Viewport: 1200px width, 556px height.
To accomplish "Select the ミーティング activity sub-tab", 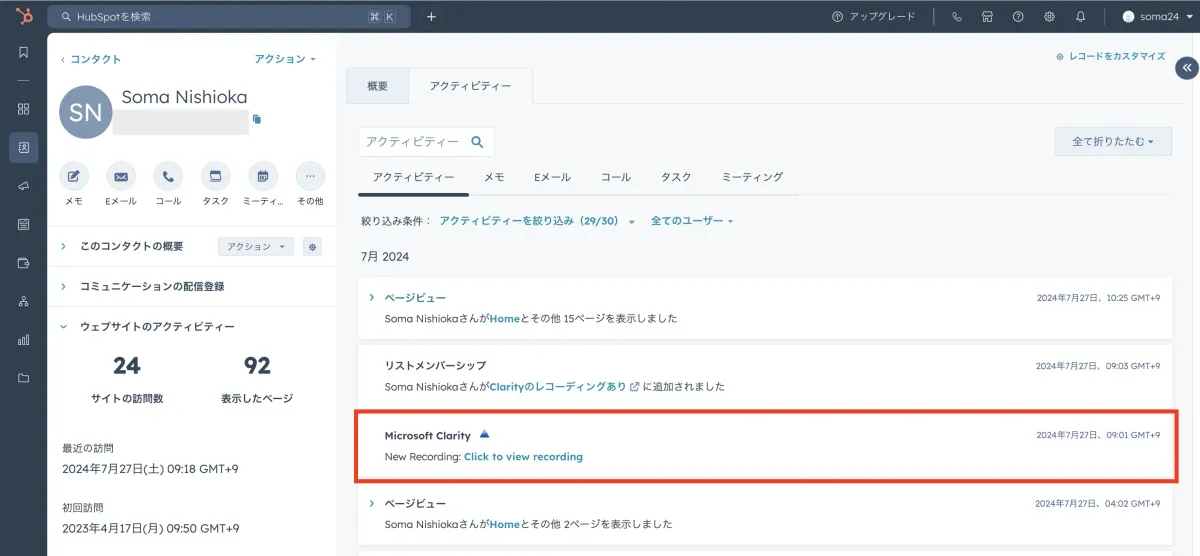I will pos(752,177).
